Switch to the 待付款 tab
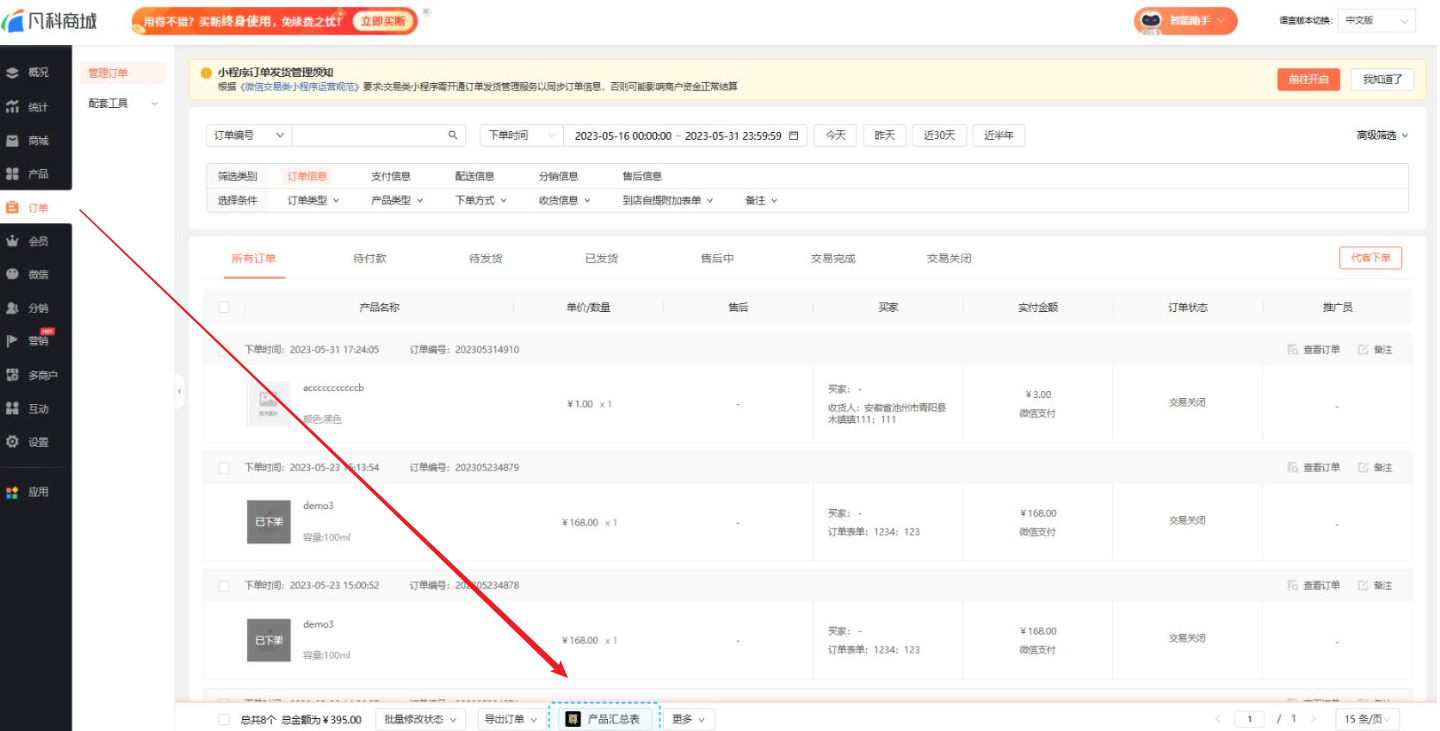1440x731 pixels. click(370, 258)
